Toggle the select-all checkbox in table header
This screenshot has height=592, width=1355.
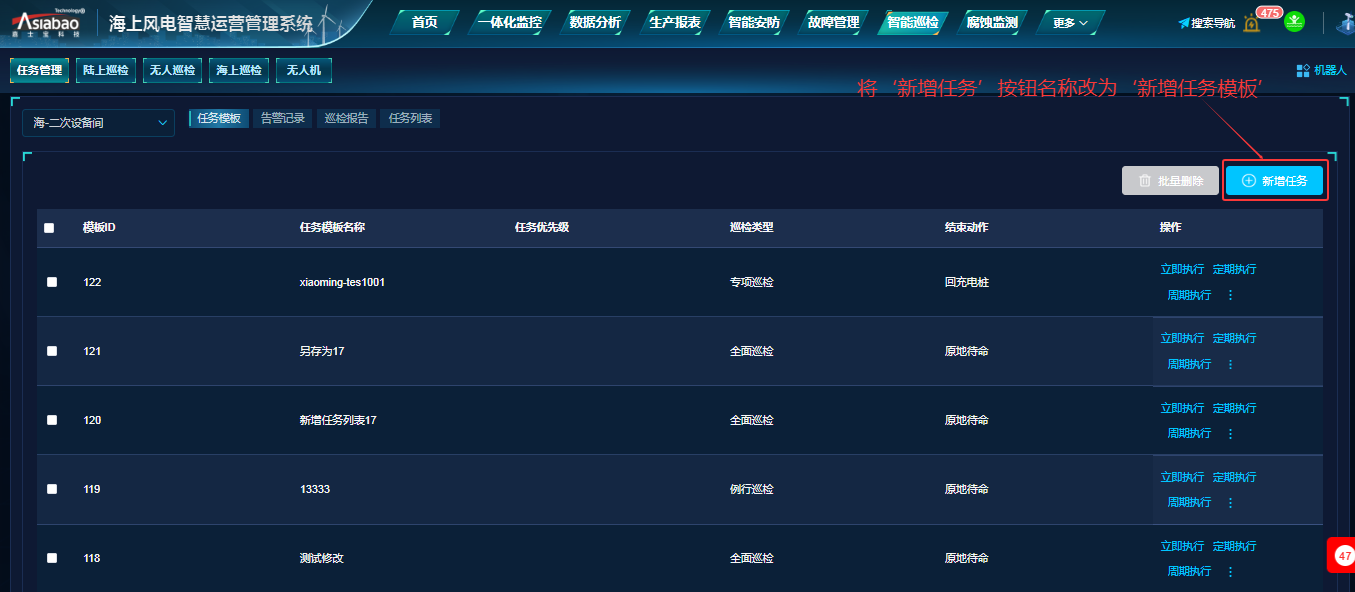pyautogui.click(x=49, y=228)
